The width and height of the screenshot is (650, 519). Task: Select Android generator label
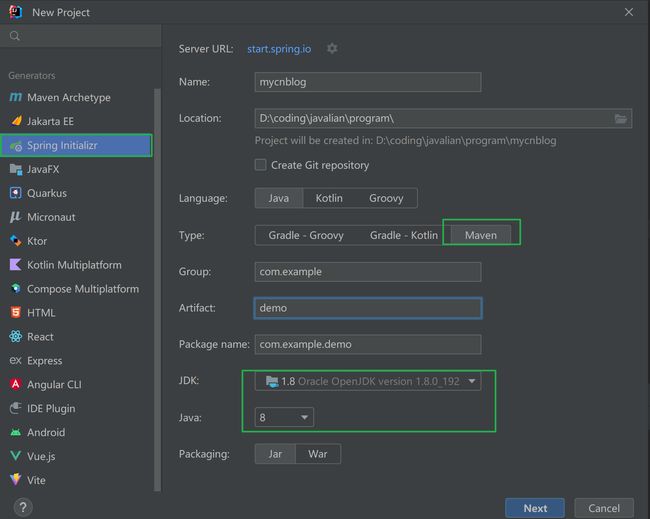pos(46,432)
